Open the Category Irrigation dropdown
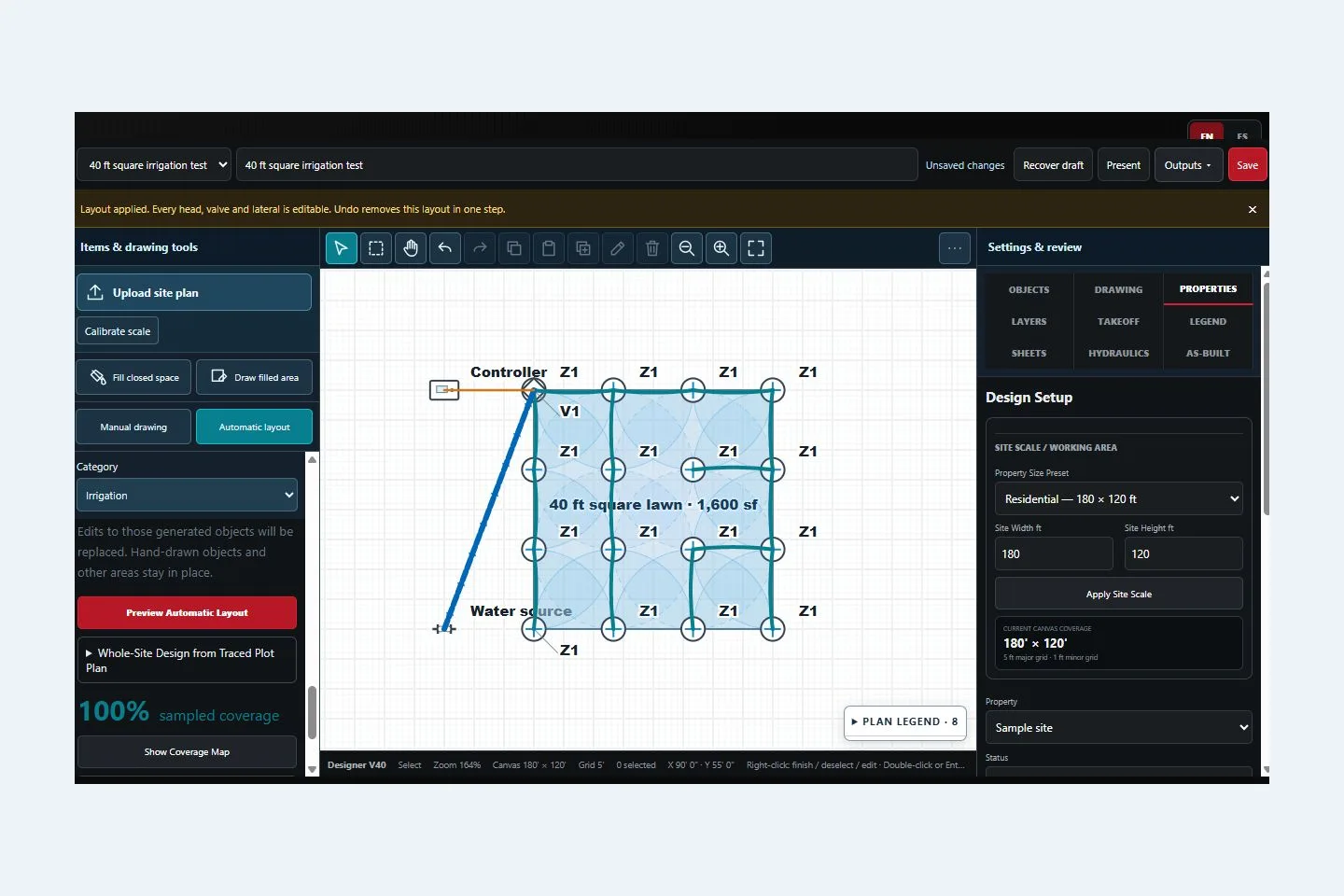This screenshot has width=1344, height=896. [187, 496]
